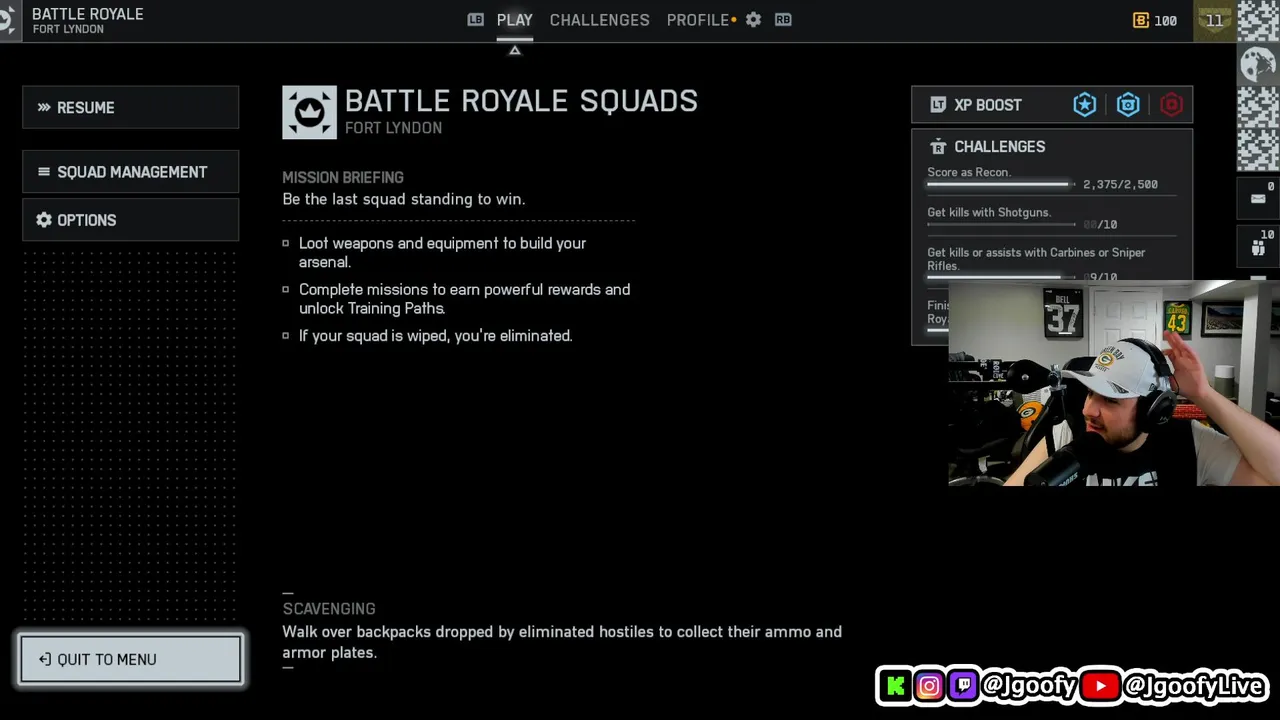The width and height of the screenshot is (1280, 720).
Task: Click 'Be the last squad standing to win.'
Action: (403, 199)
